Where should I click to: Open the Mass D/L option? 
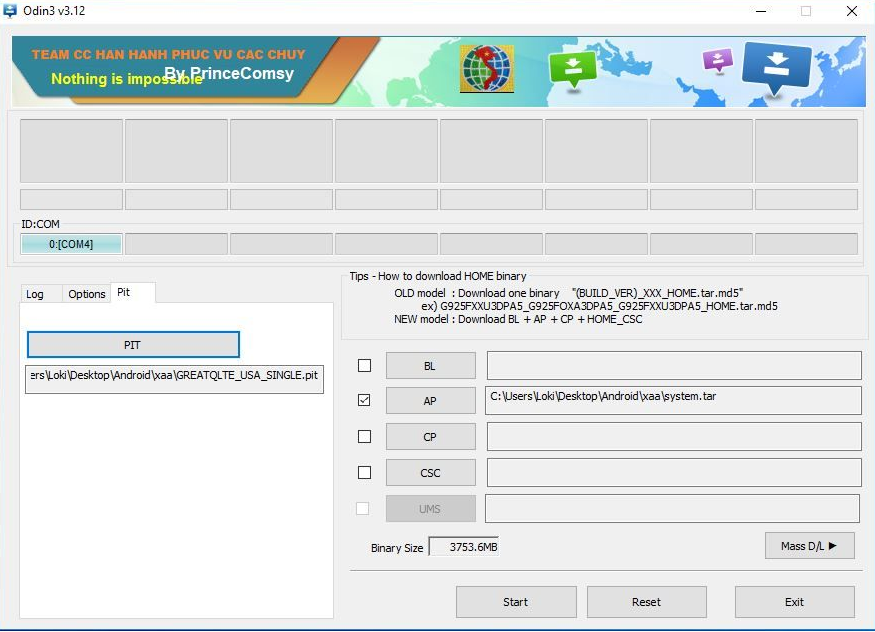(810, 546)
